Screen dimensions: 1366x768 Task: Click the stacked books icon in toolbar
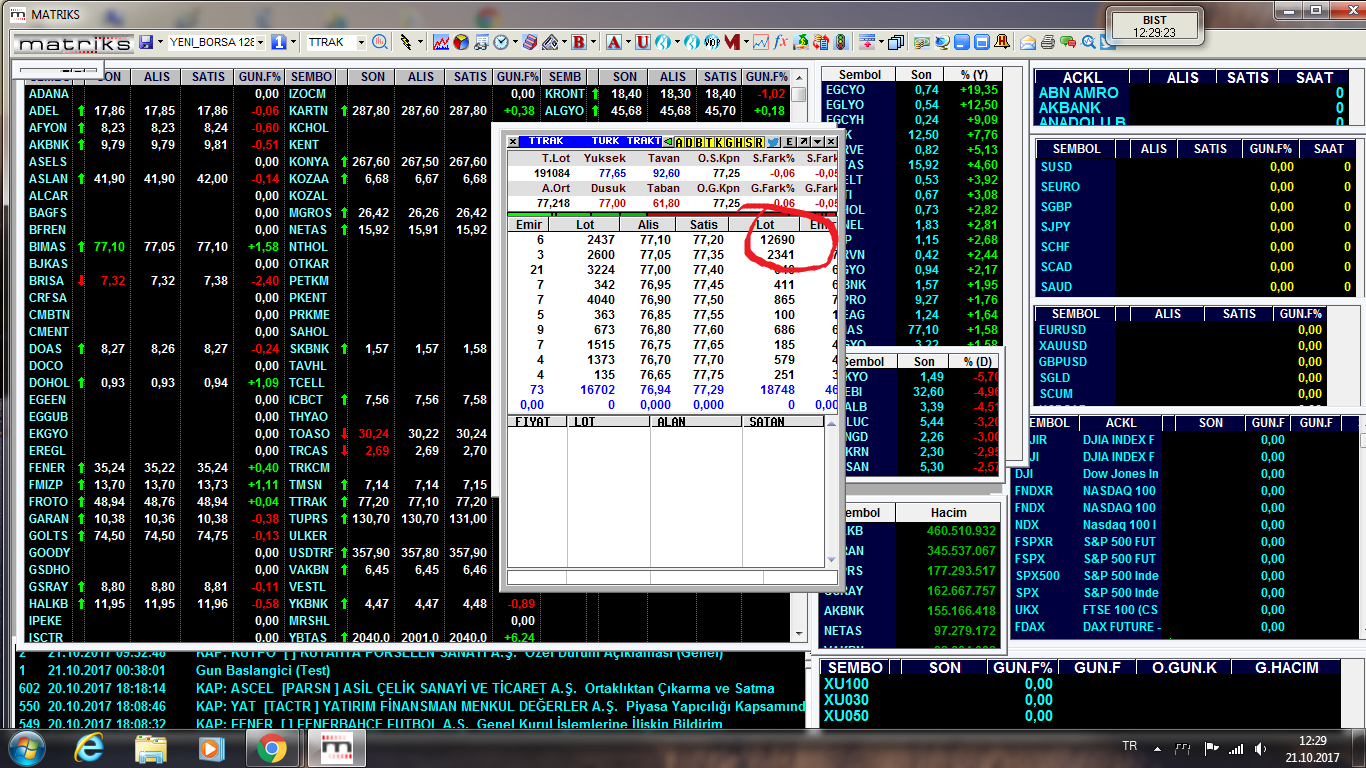[x=530, y=42]
